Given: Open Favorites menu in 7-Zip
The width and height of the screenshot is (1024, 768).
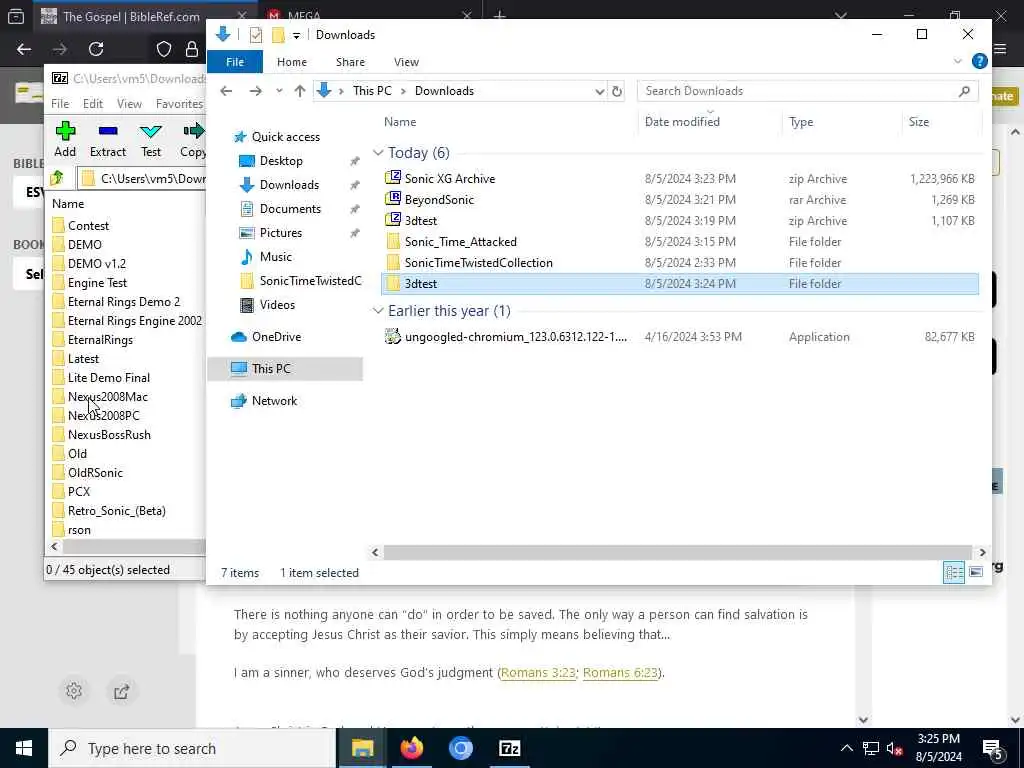Looking at the screenshot, I should pos(179,104).
